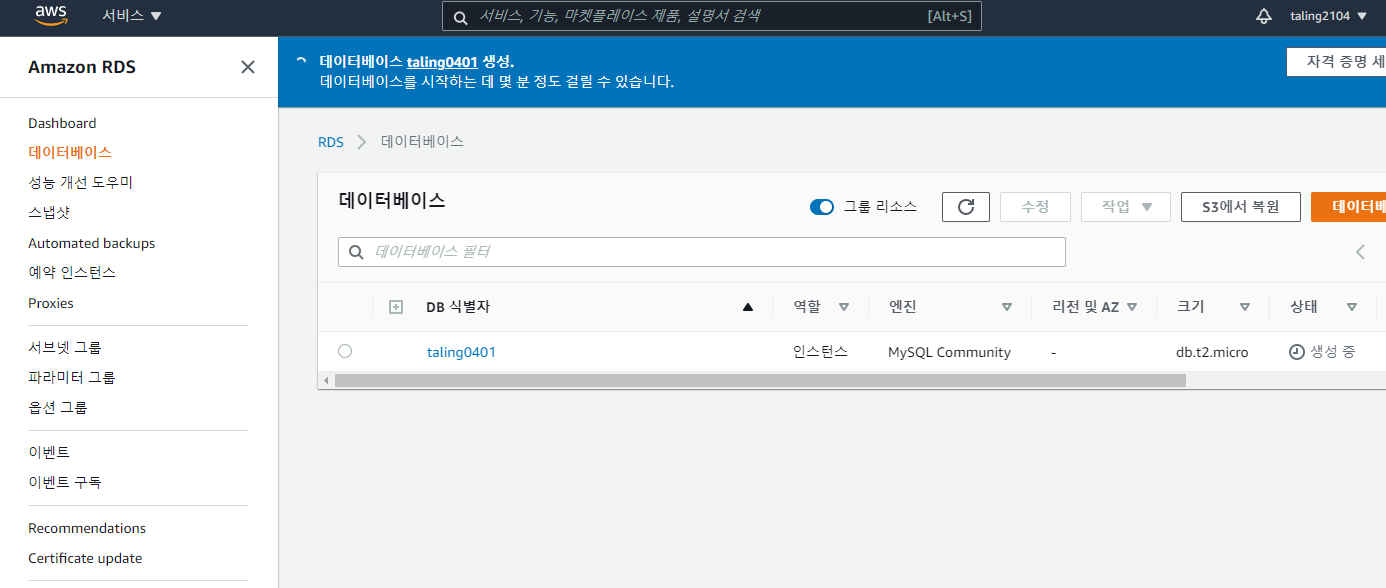Sort by 리전 및 AZ column arrow
1386x588 pixels.
[1132, 307]
